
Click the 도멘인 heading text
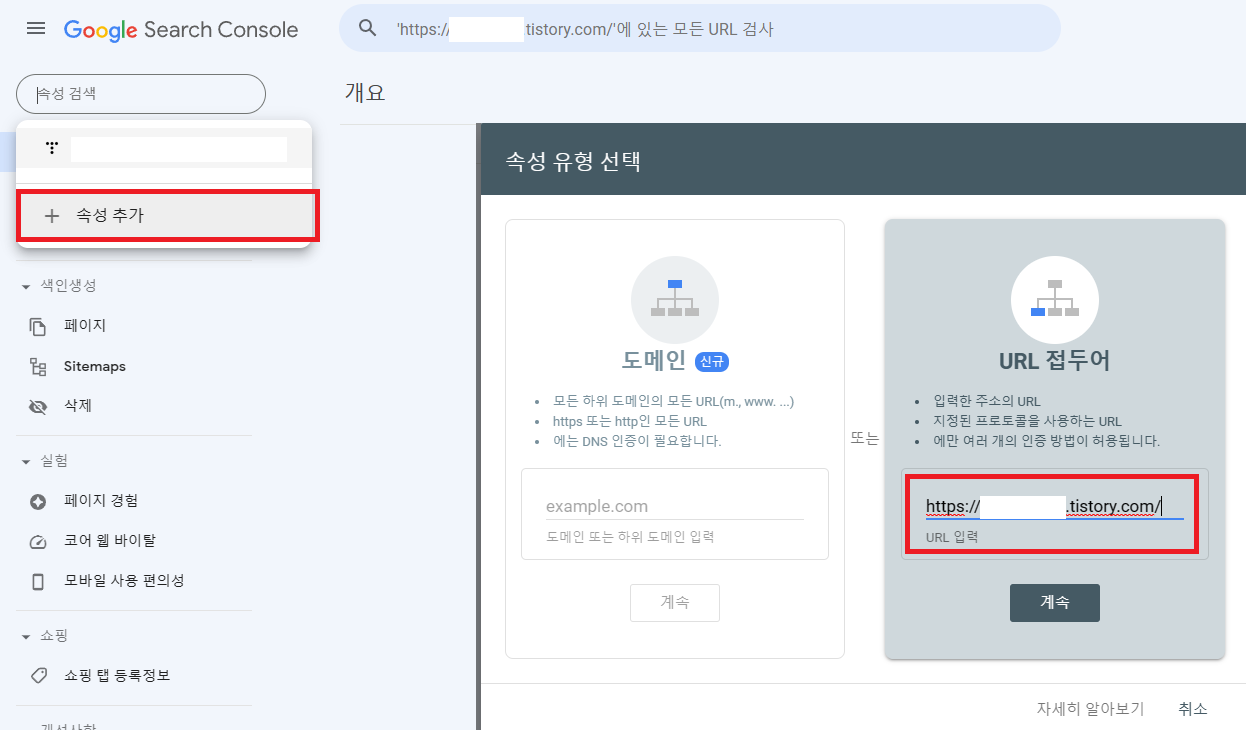point(654,361)
